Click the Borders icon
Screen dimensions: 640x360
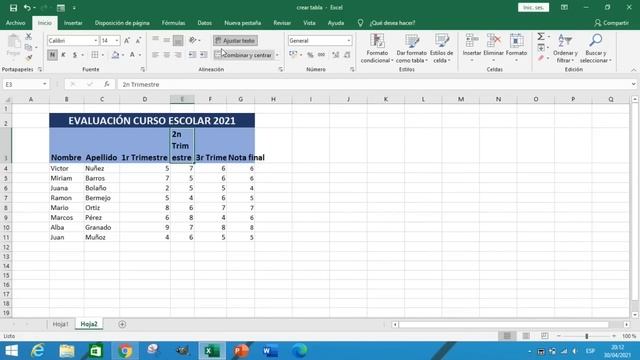pos(95,55)
